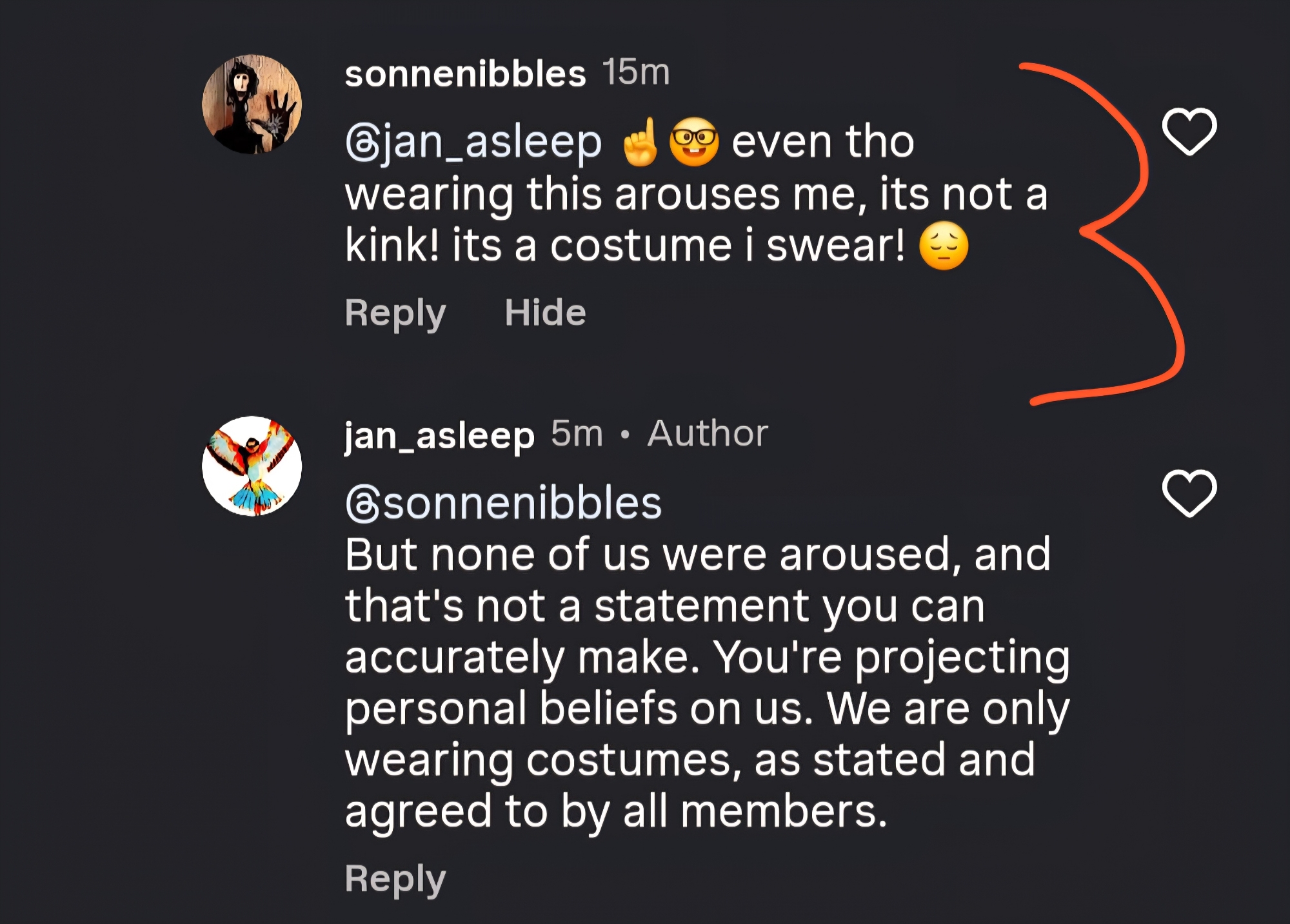
Task: Follow the @sonnenibbles mention link
Action: 504,503
